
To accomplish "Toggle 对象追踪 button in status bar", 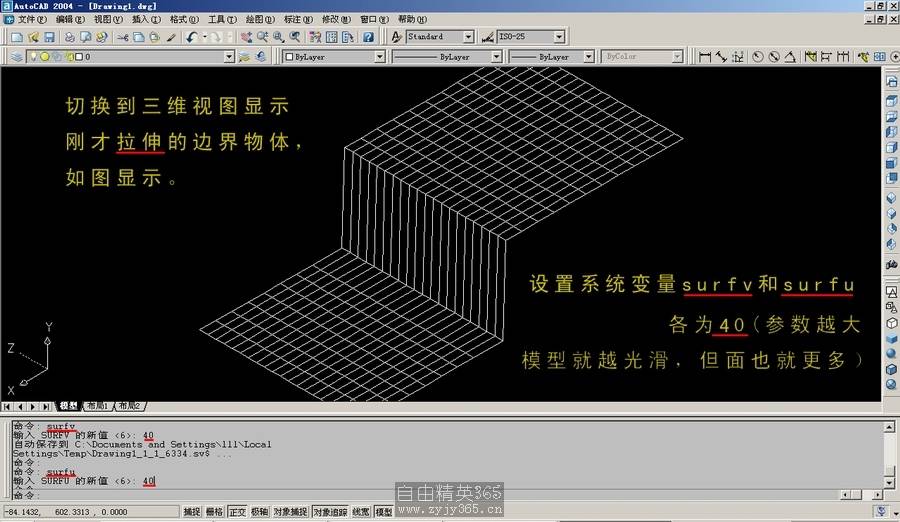I will pos(329,512).
